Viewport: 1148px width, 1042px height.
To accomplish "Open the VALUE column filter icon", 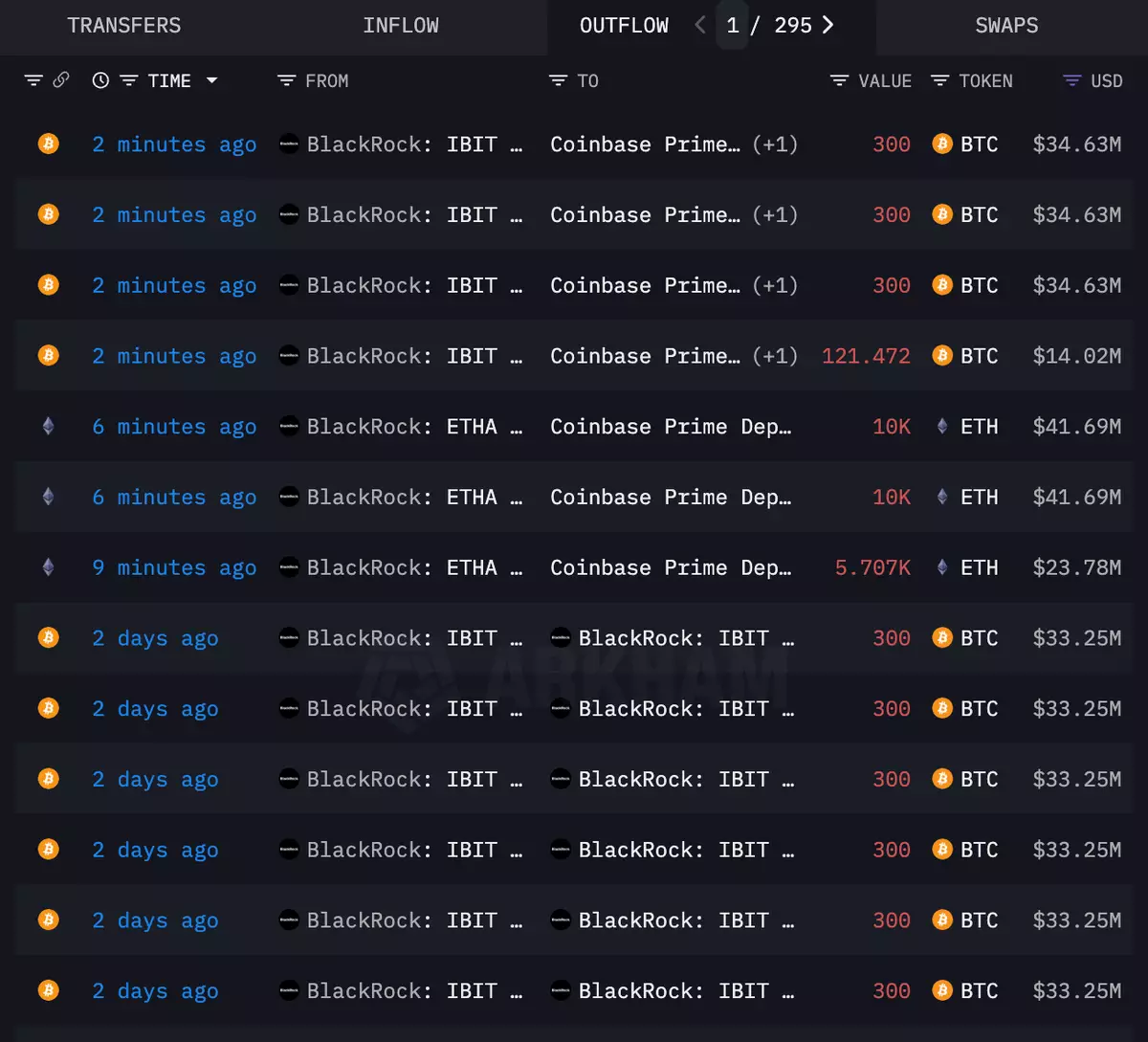I will (839, 81).
